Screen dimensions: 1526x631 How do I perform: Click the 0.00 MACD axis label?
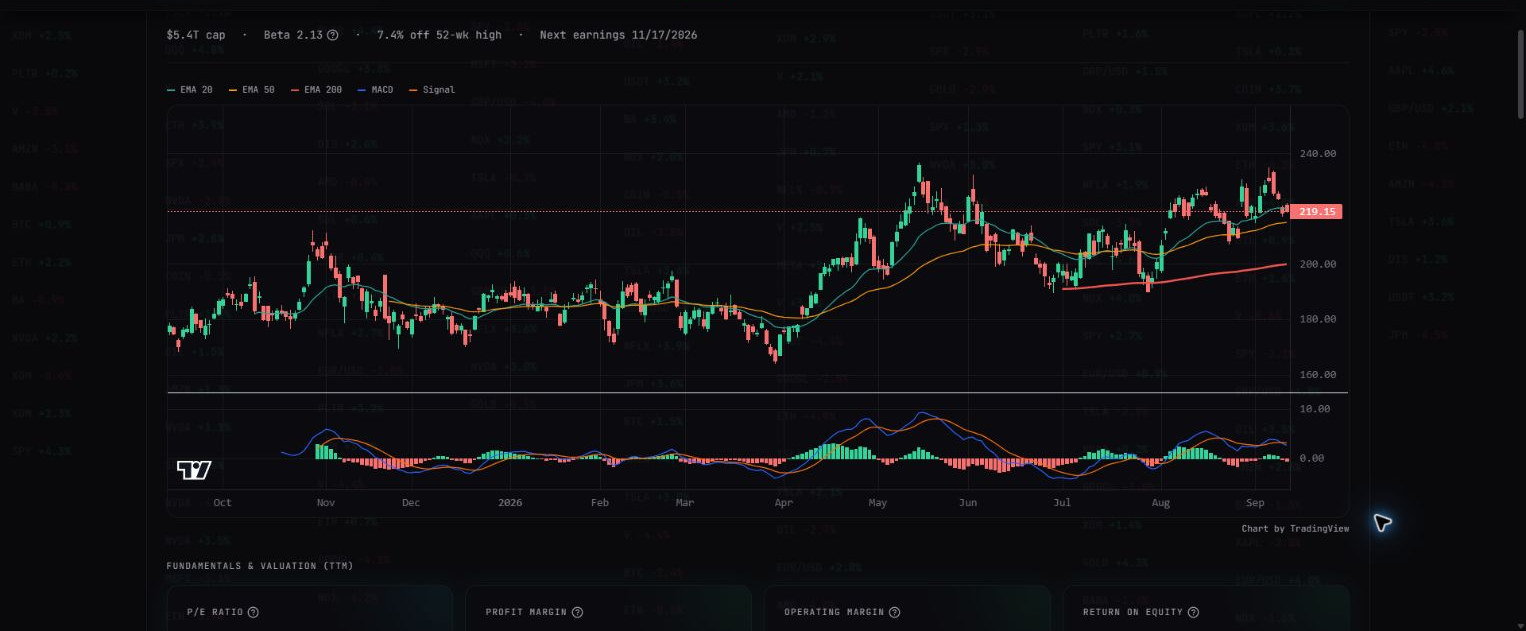1313,458
